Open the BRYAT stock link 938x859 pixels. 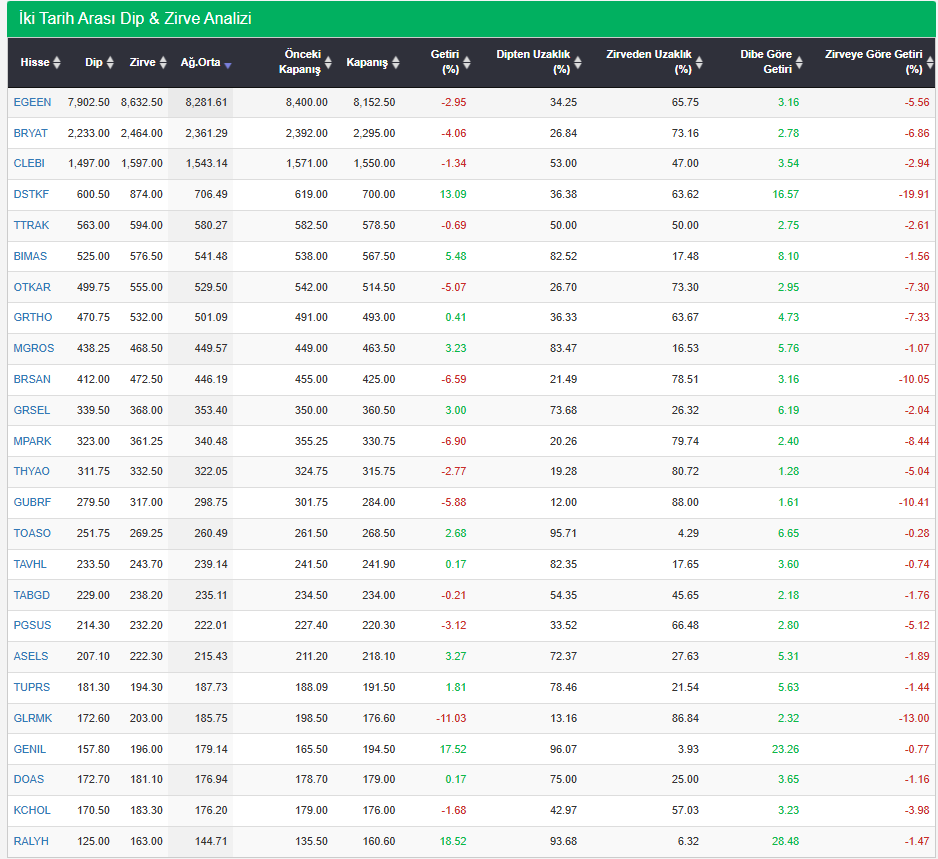point(31,133)
